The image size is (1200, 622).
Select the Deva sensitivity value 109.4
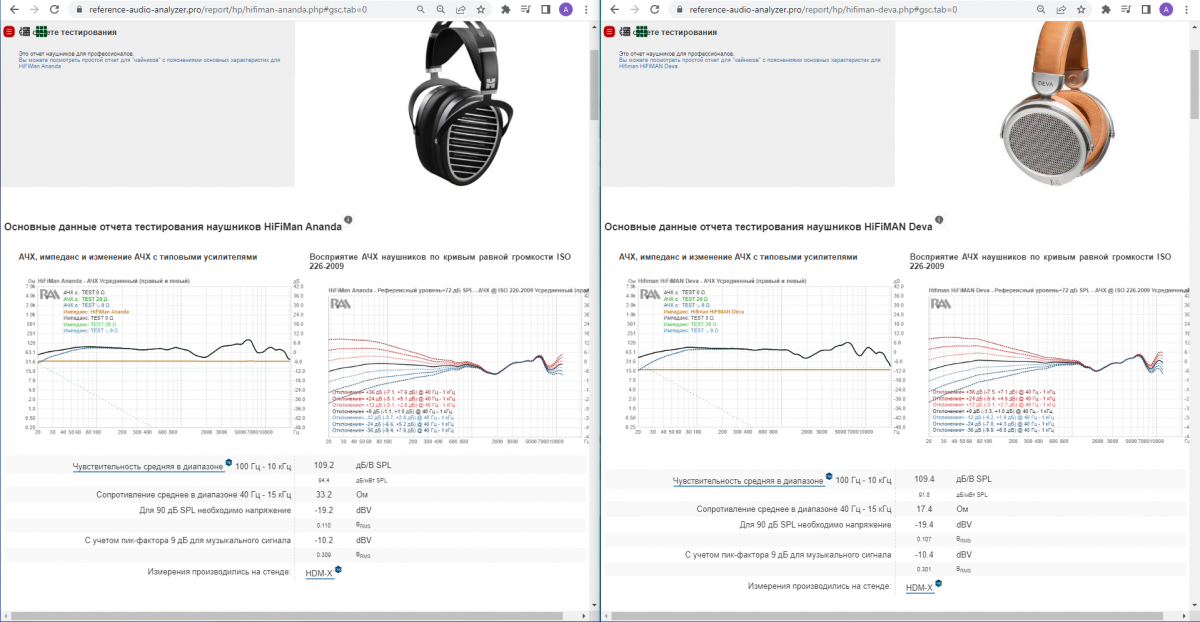tap(924, 480)
